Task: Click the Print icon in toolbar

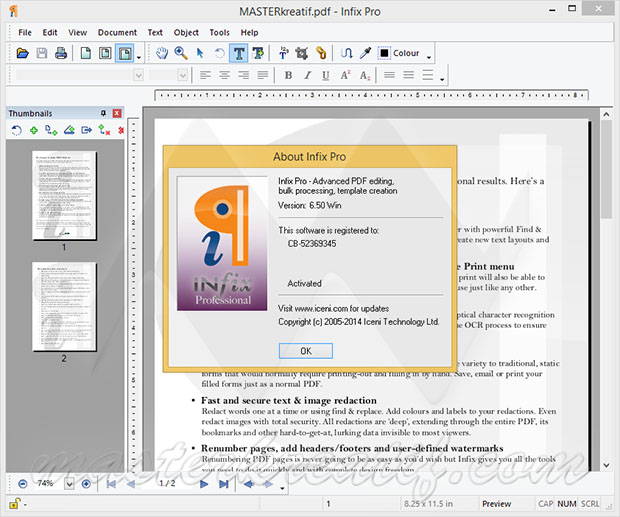Action: click(61, 53)
